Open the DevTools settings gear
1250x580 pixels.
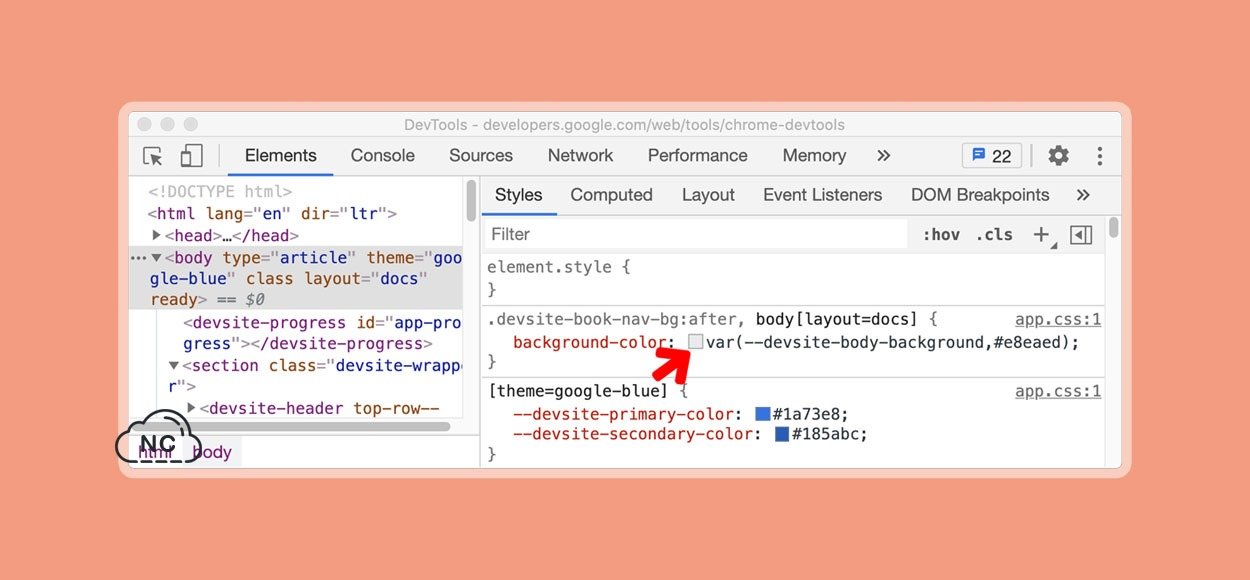1058,156
